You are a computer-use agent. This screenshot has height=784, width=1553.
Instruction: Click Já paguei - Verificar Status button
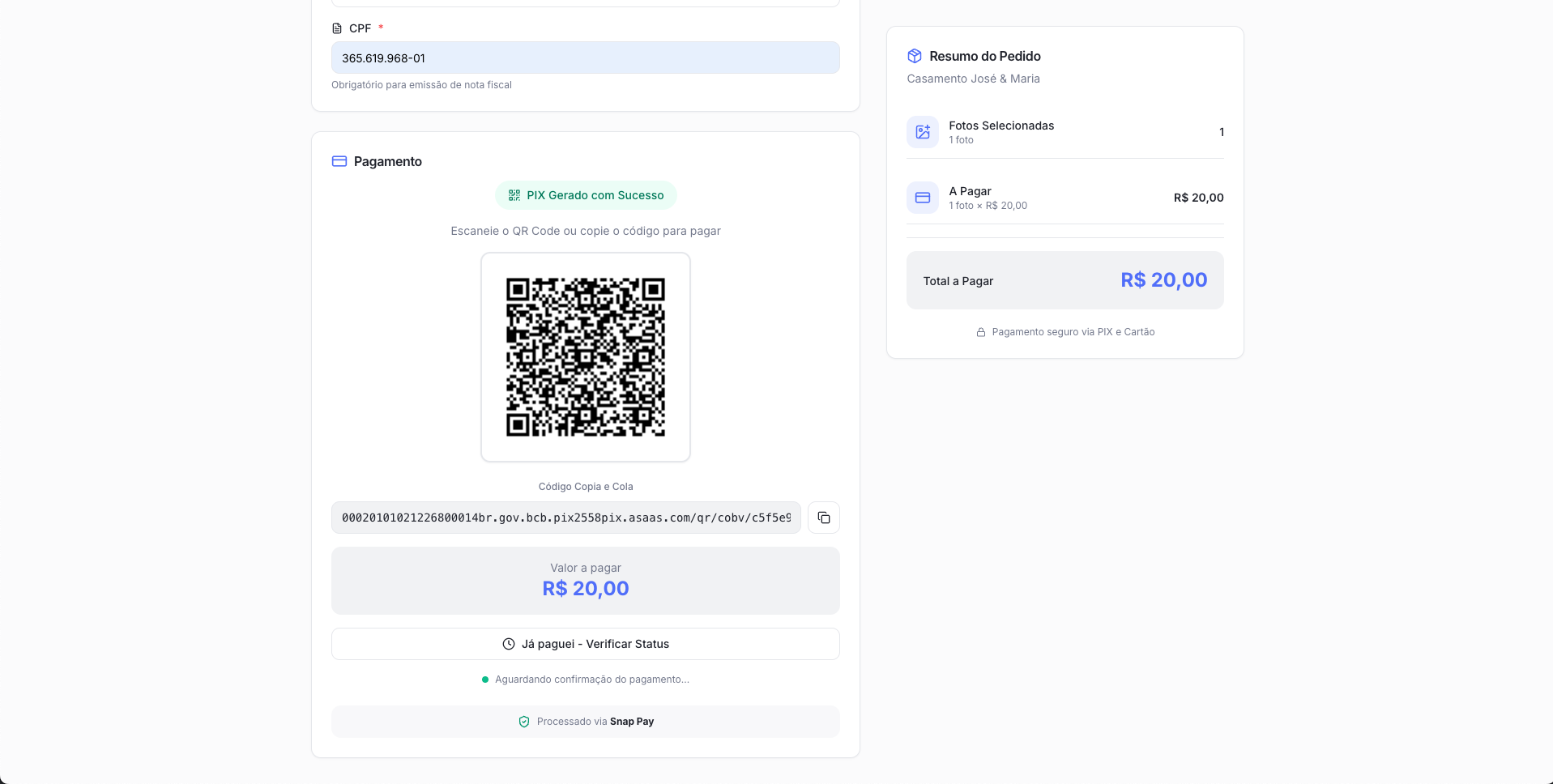tap(585, 644)
